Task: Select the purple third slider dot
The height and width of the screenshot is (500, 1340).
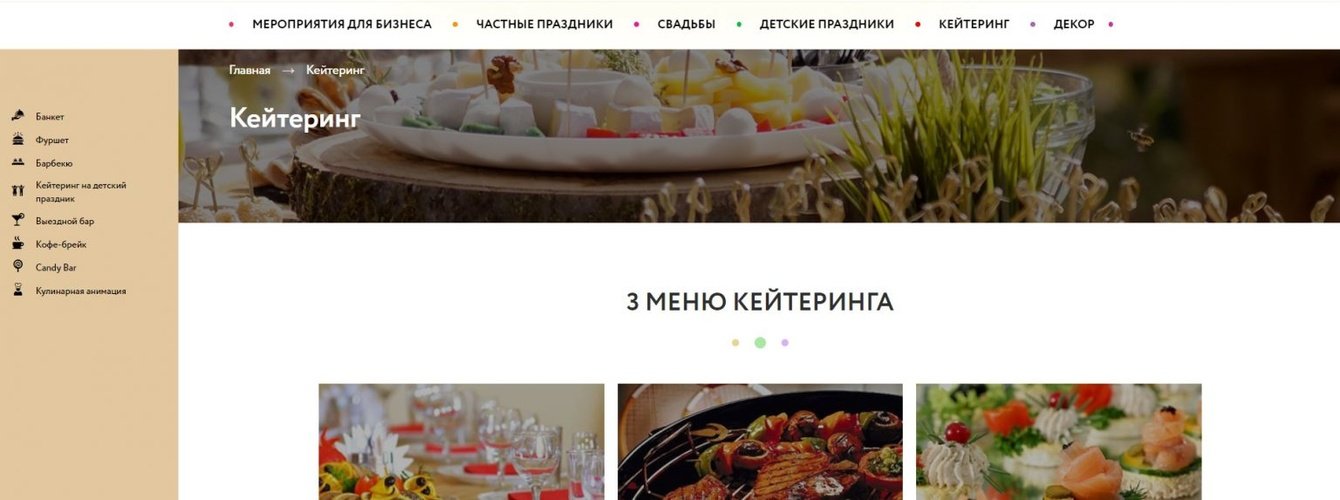Action: pos(785,343)
